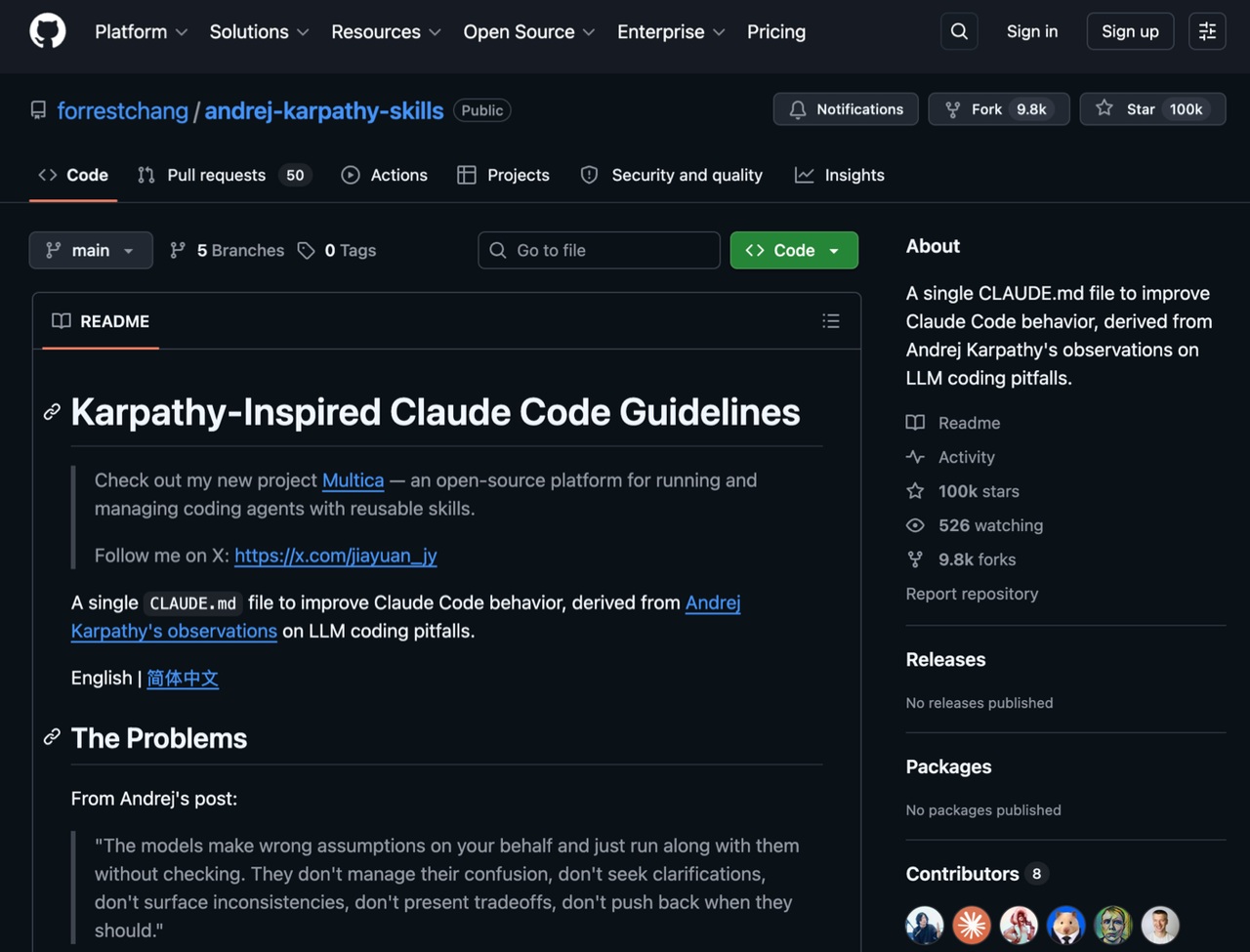Click the anchor link icon beside Karpathy-Inspired heading
Viewport: 1250px width, 952px height.
(52, 412)
